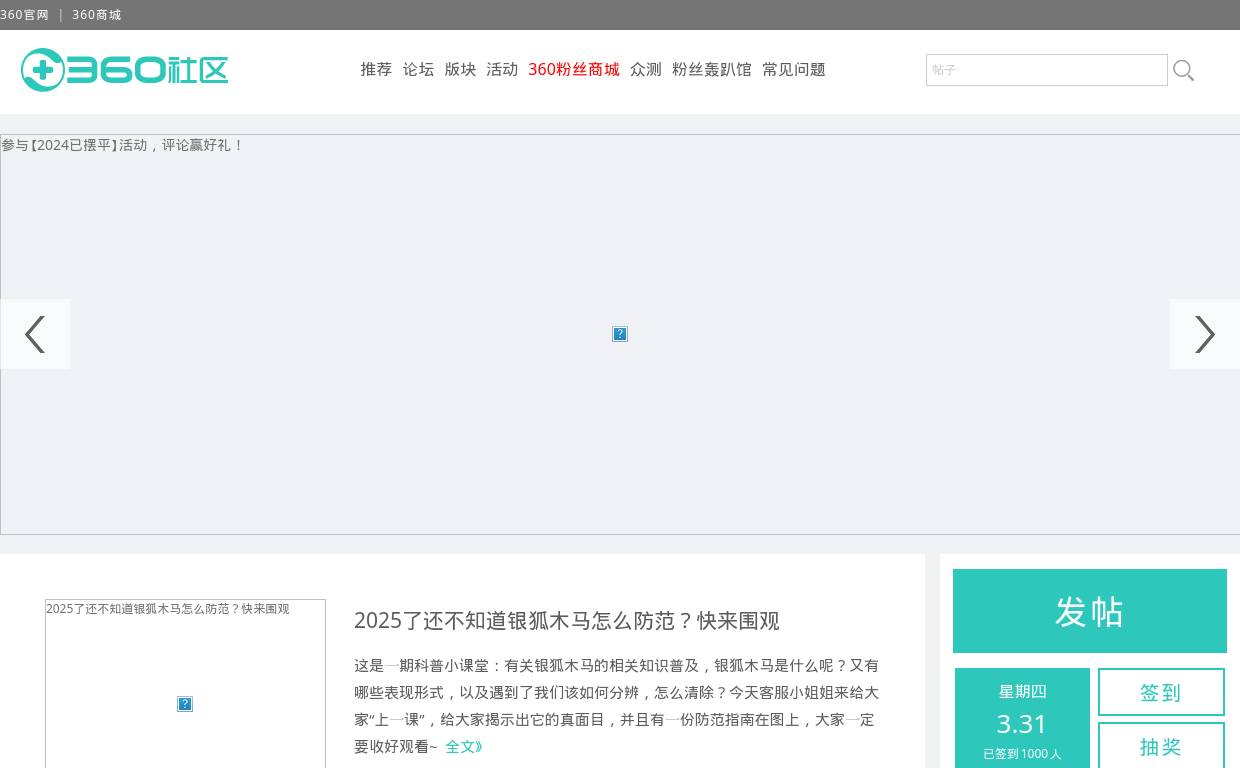
Task: Click the 银狐木马 article thumbnail
Action: 185,684
